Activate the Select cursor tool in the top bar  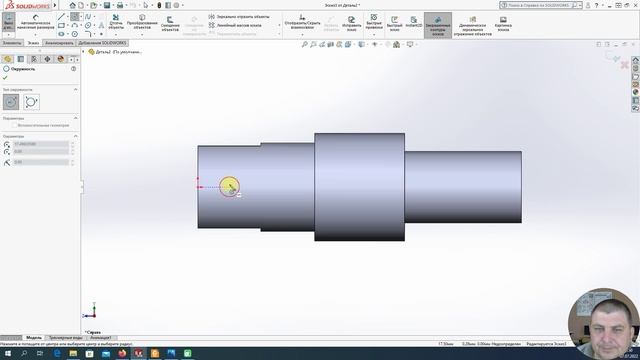pyautogui.click(x=146, y=5)
